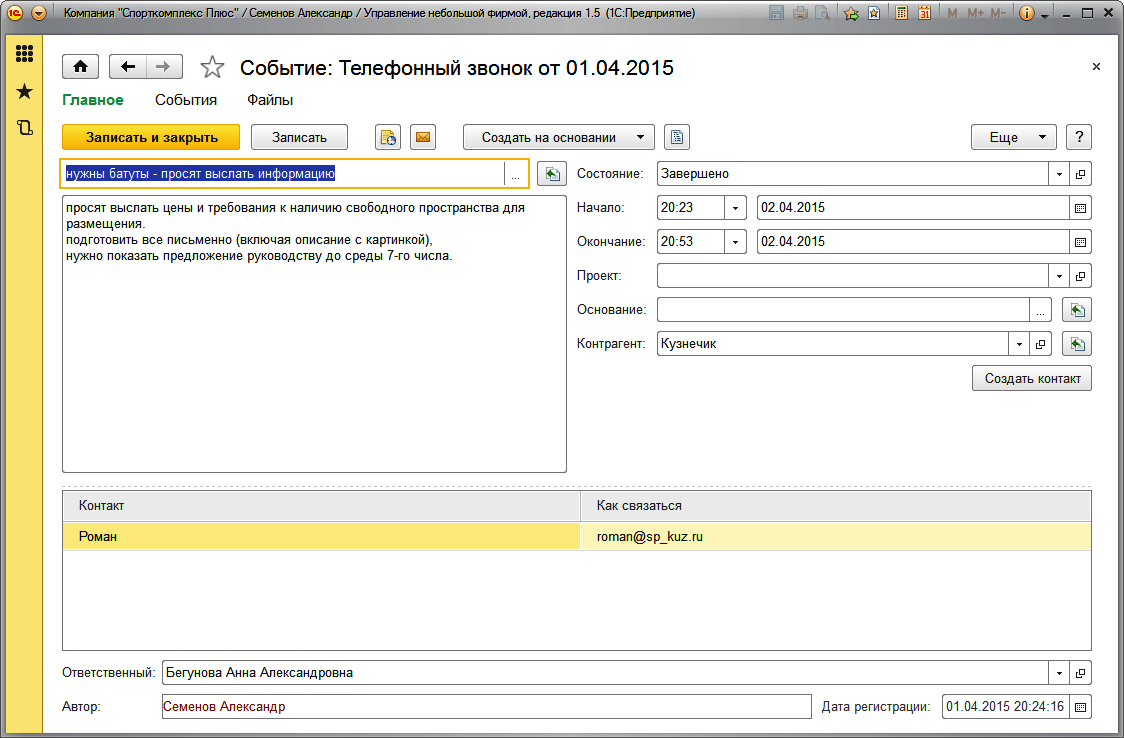Open Создать на основании dropdown
The width and height of the screenshot is (1124, 738).
pos(558,137)
